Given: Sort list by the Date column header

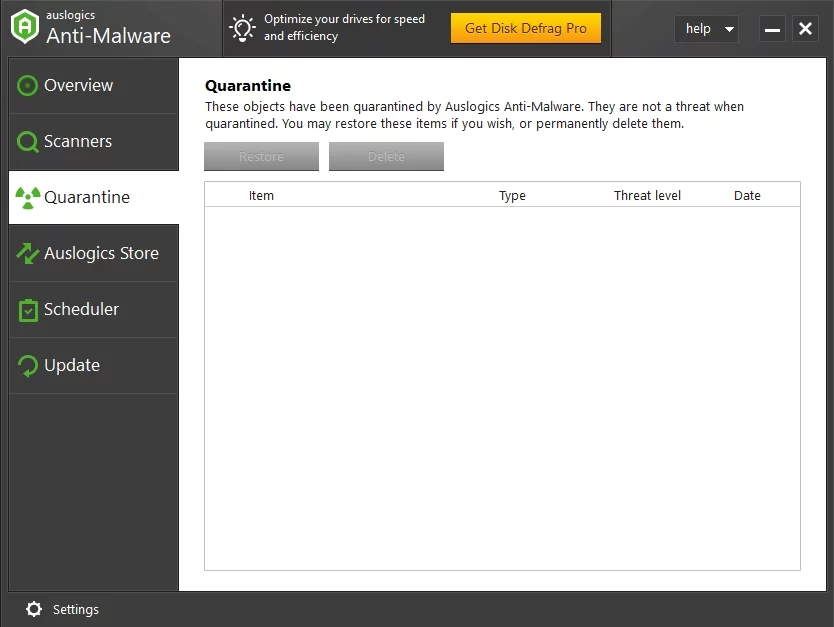Looking at the screenshot, I should click(747, 196).
